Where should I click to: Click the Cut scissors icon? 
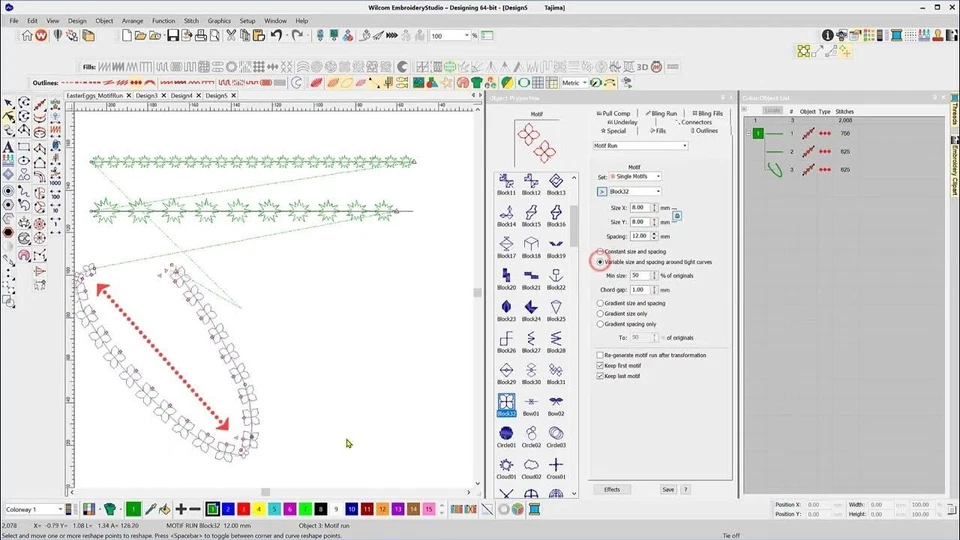click(x=231, y=36)
